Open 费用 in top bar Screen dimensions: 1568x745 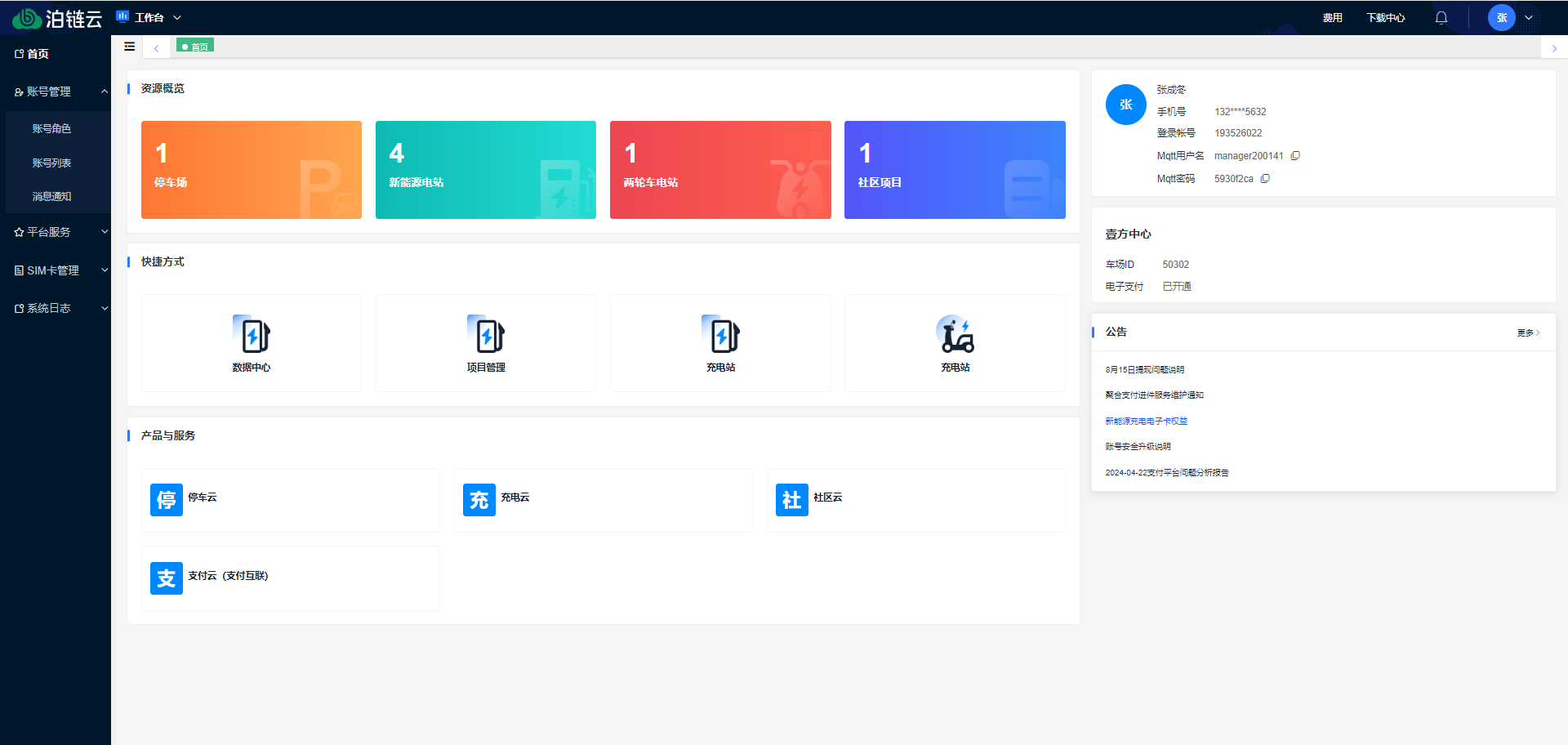click(1332, 18)
